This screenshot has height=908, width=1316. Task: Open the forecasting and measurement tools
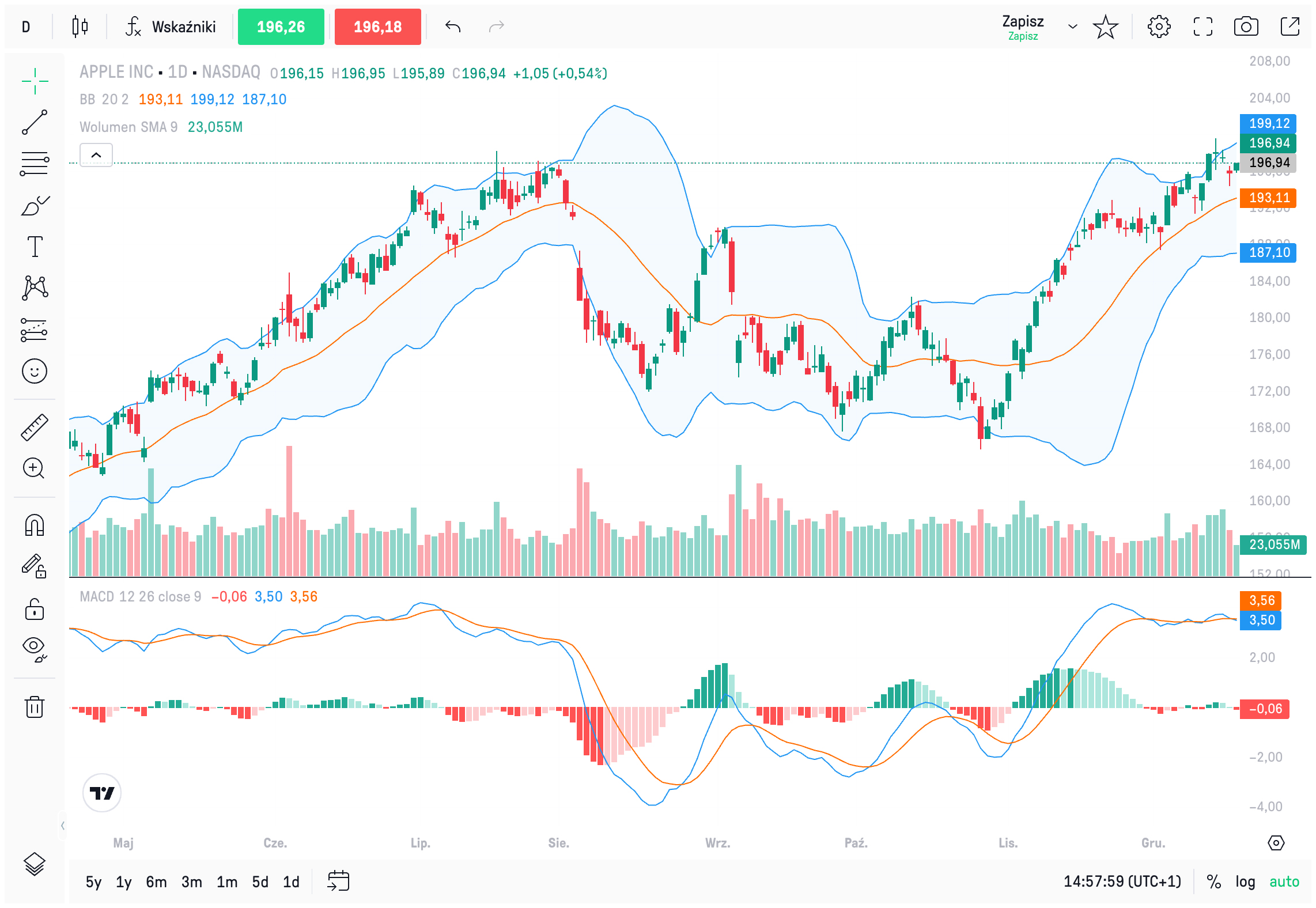35,330
